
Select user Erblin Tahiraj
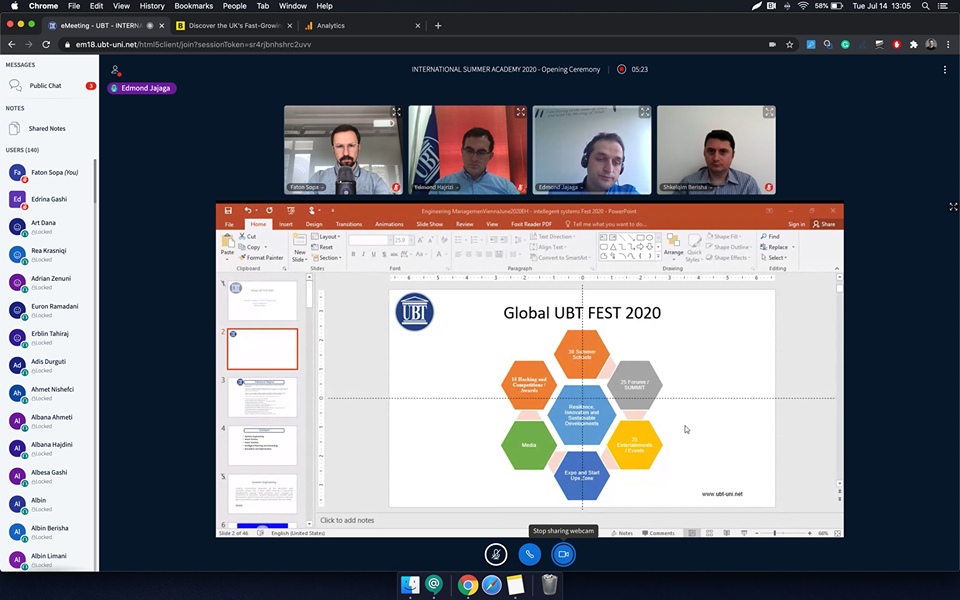pyautogui.click(x=49, y=338)
